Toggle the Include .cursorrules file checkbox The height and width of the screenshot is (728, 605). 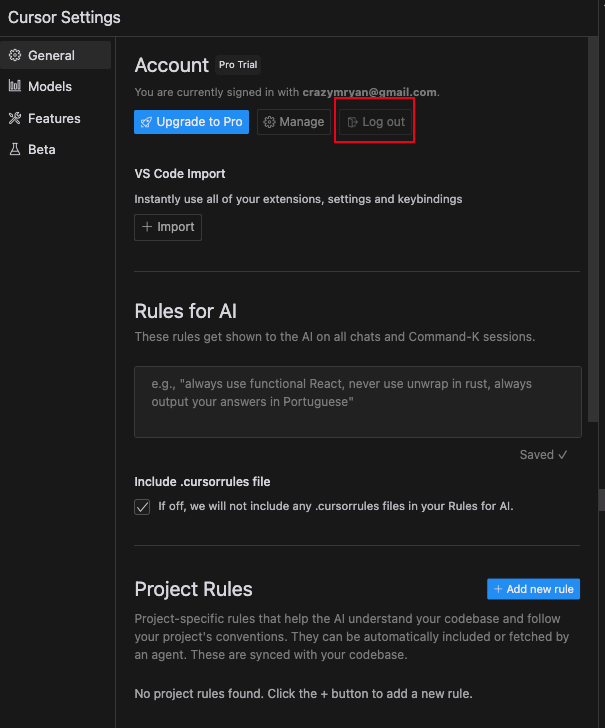[142, 506]
